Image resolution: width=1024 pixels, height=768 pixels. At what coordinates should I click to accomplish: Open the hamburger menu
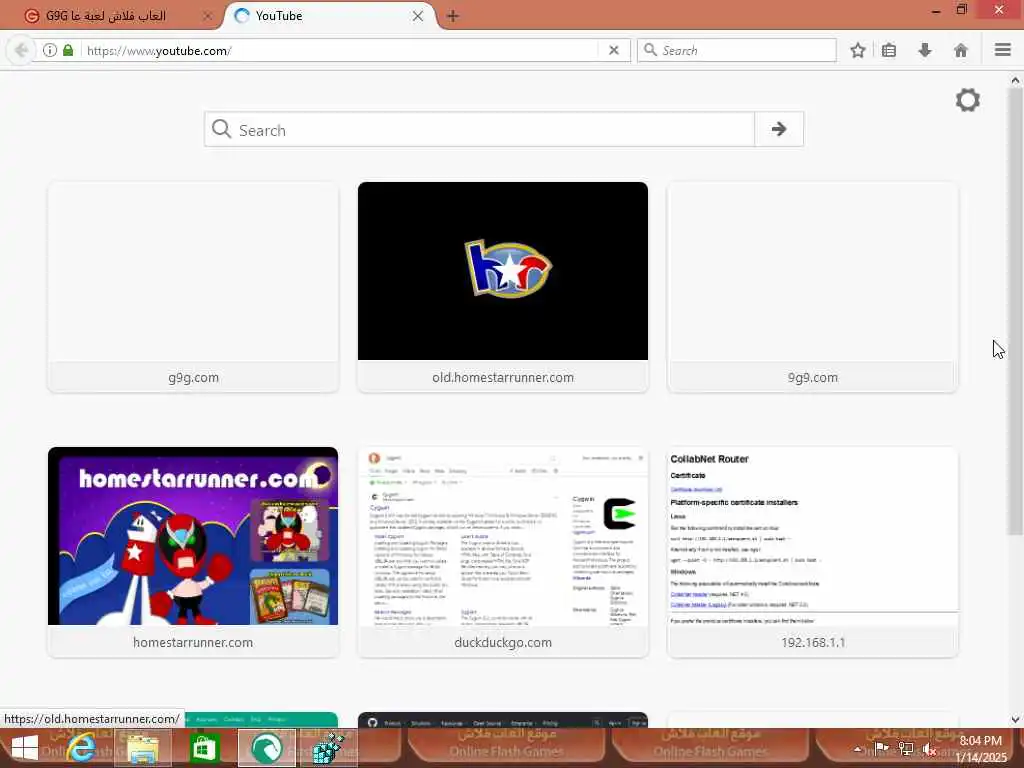click(1003, 50)
